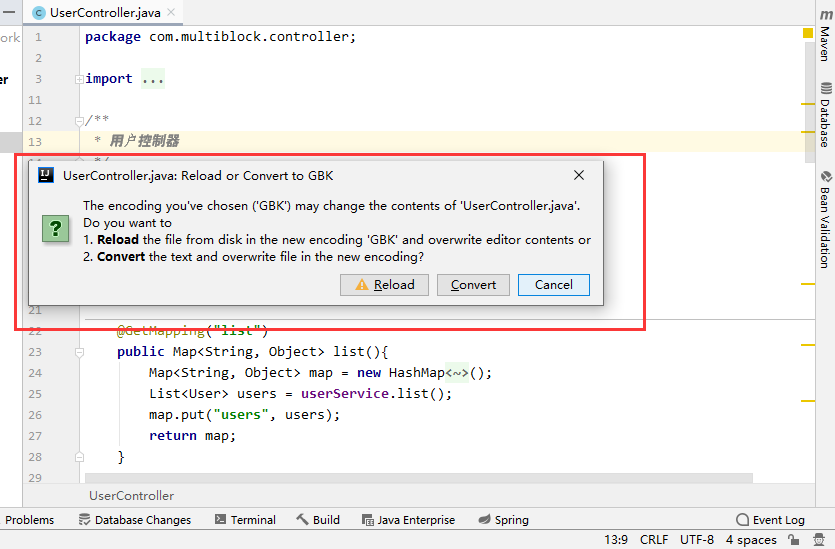Close the Reload or Convert dialog

click(579, 175)
